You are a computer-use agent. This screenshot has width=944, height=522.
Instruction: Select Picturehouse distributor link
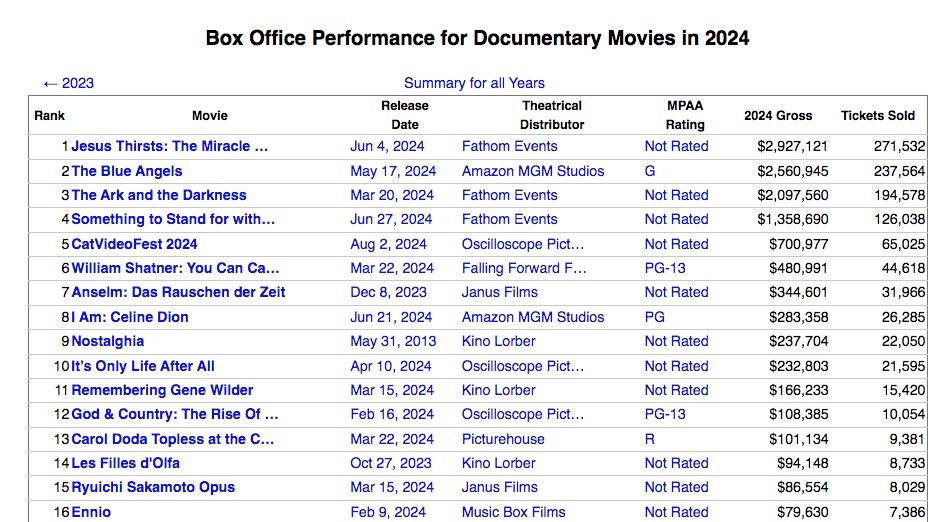[x=503, y=439]
